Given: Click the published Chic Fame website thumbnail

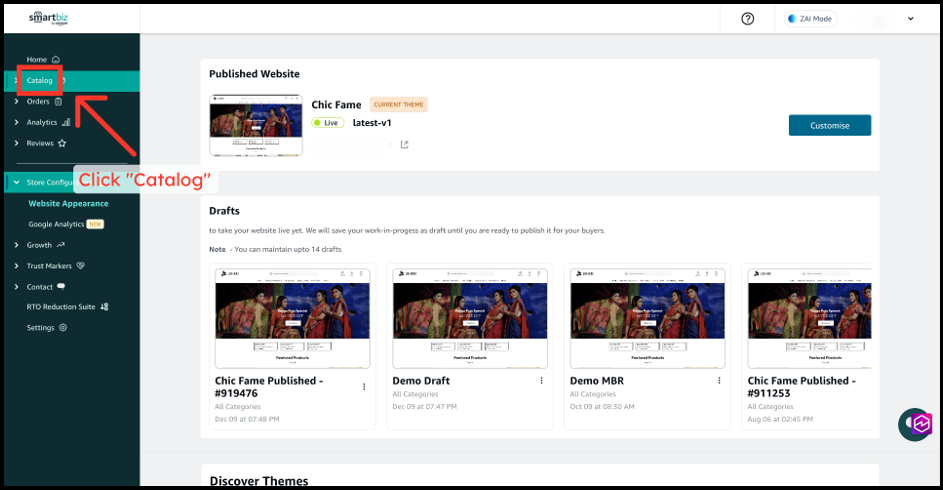Looking at the screenshot, I should [255, 124].
